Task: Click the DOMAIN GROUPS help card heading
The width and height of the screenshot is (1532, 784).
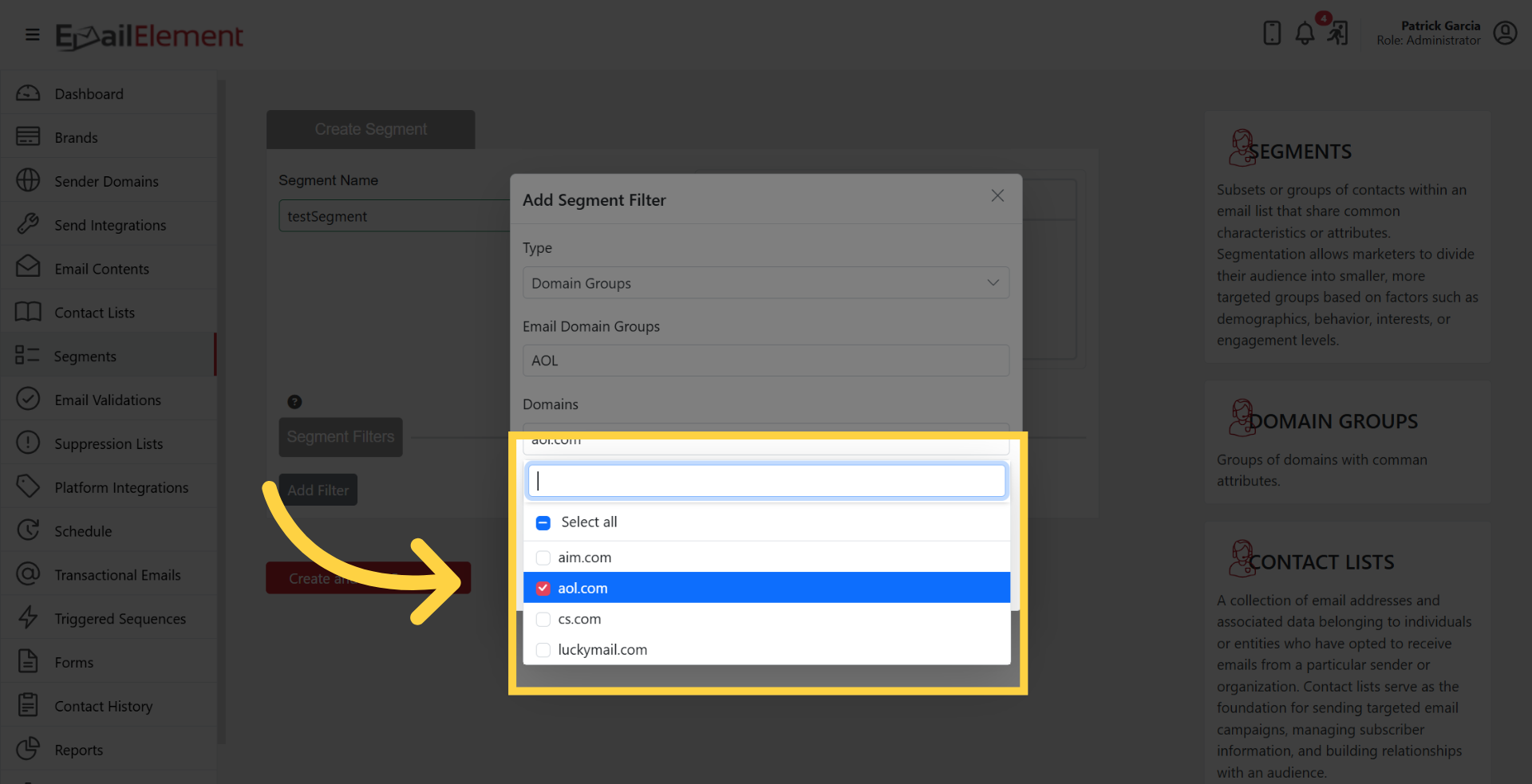Action: pos(1333,421)
